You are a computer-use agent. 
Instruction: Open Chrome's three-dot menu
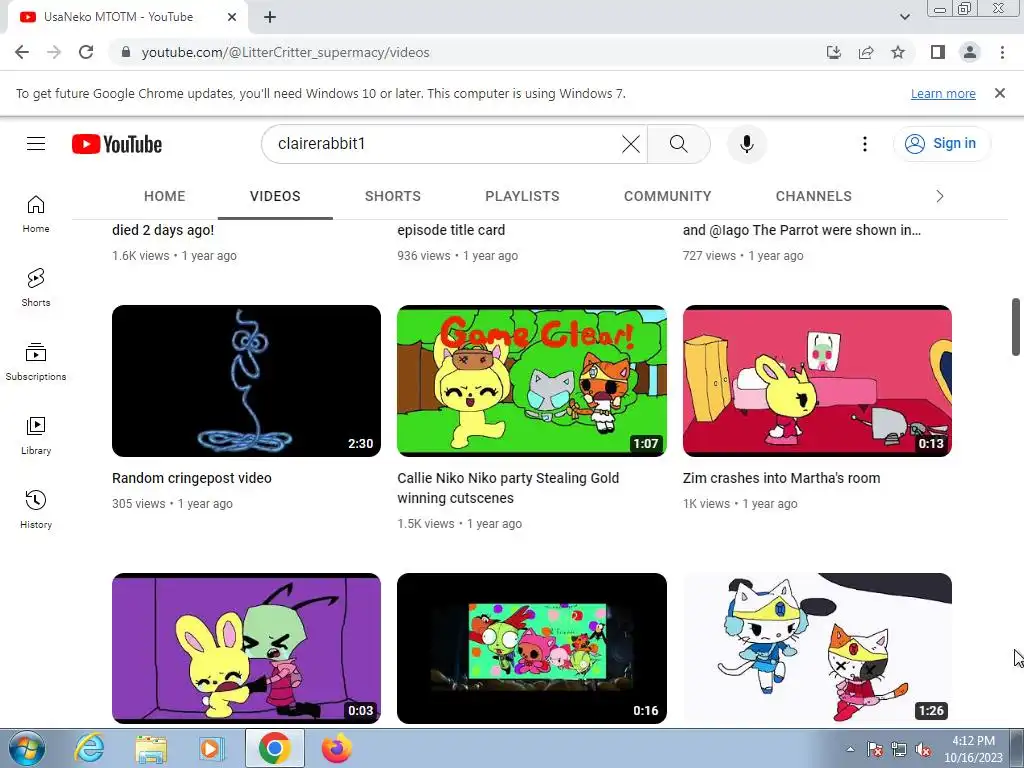pyautogui.click(x=1002, y=52)
